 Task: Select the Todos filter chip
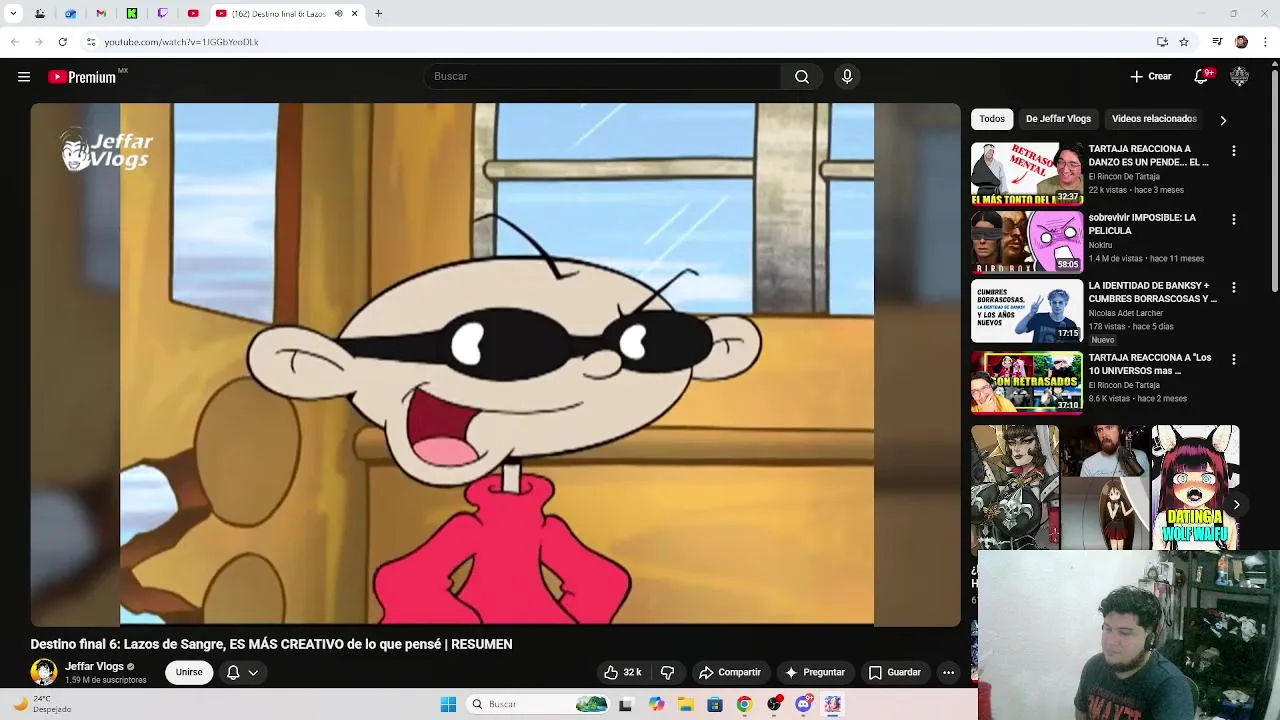[992, 119]
